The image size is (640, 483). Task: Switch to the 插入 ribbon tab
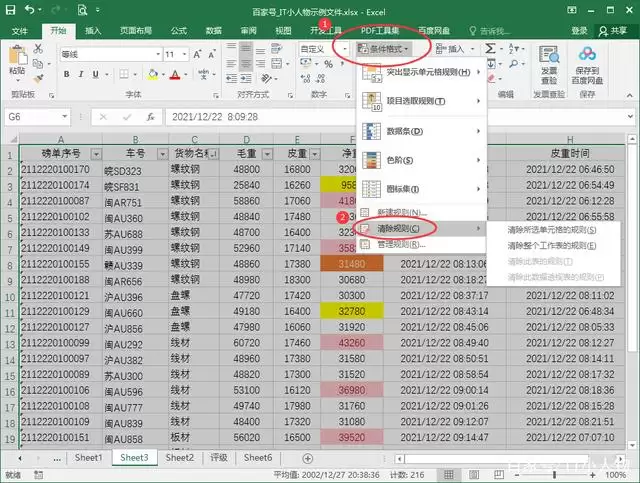tap(93, 31)
